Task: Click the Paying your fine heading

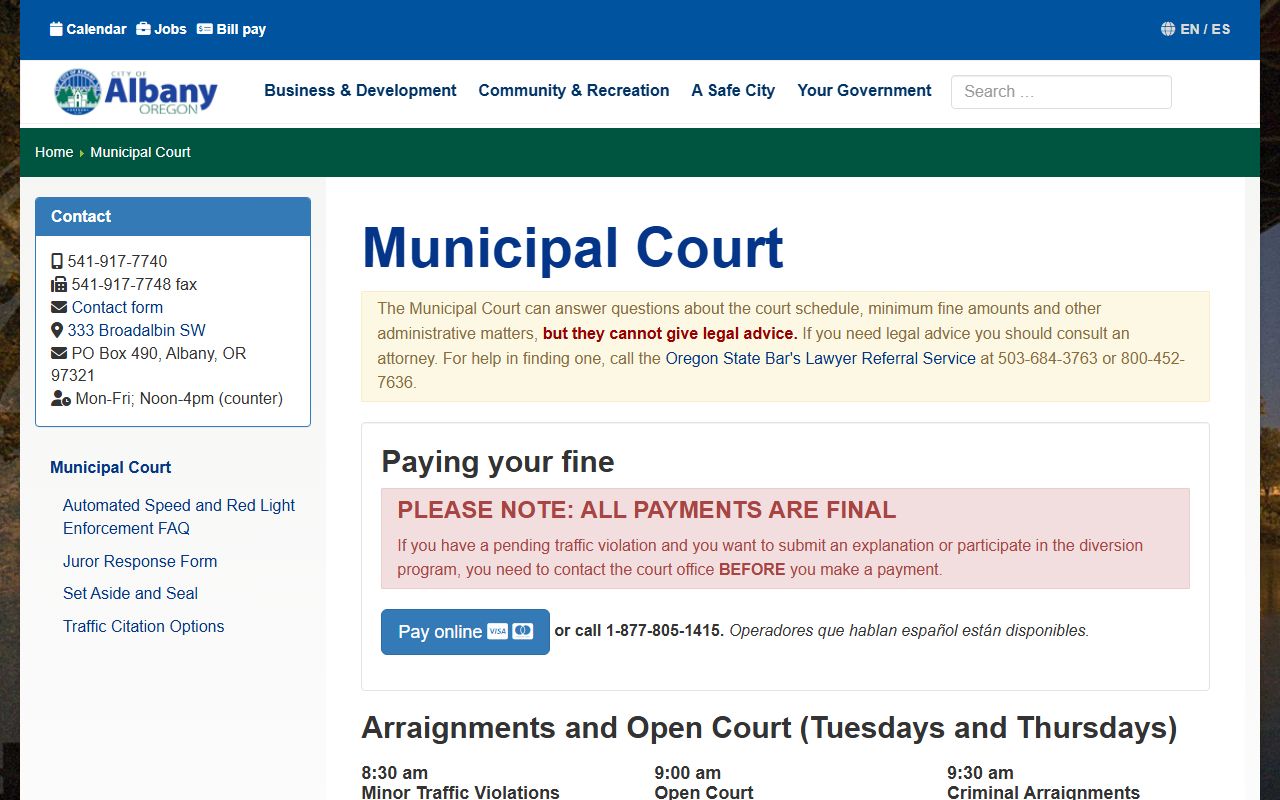Action: 498,462
